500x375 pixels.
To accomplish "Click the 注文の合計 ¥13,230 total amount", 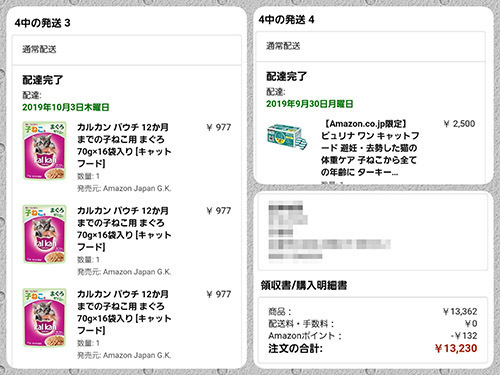I will point(456,348).
